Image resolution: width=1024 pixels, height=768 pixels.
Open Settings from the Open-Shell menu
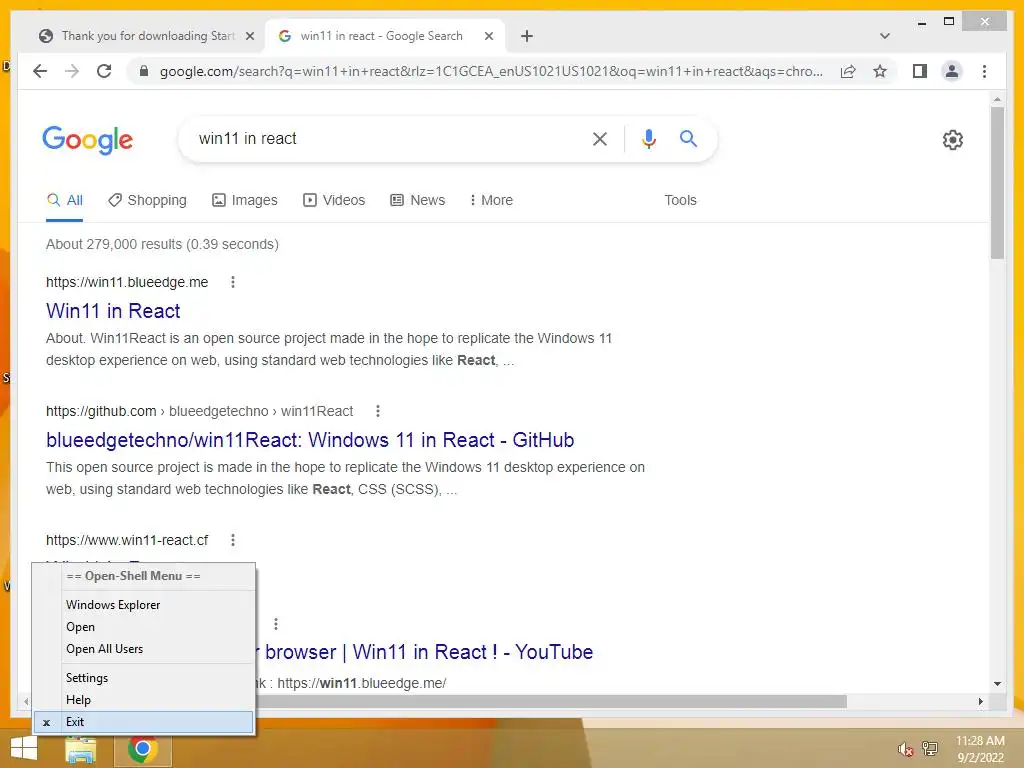click(144, 678)
